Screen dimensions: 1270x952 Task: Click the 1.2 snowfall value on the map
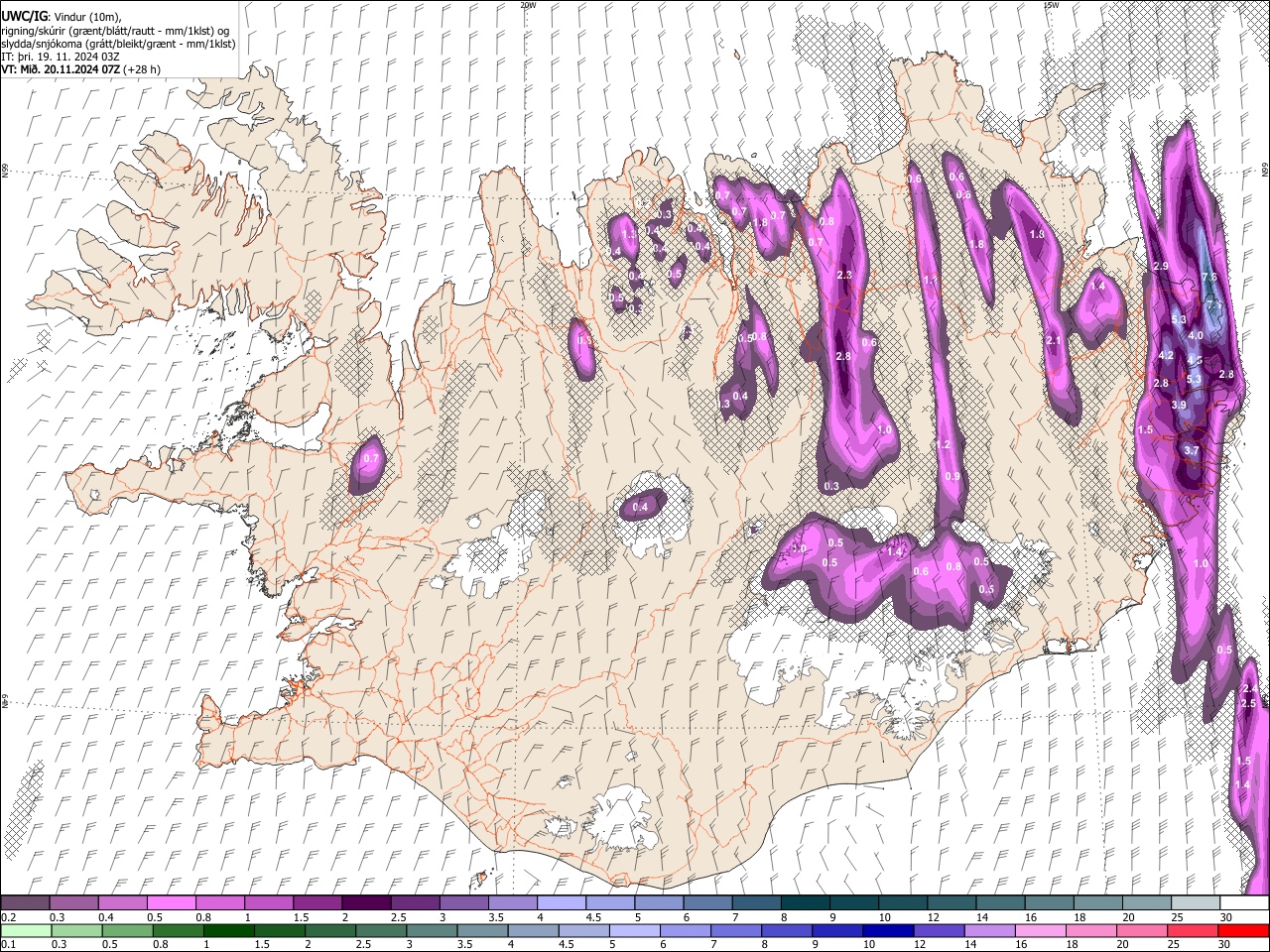coord(944,444)
